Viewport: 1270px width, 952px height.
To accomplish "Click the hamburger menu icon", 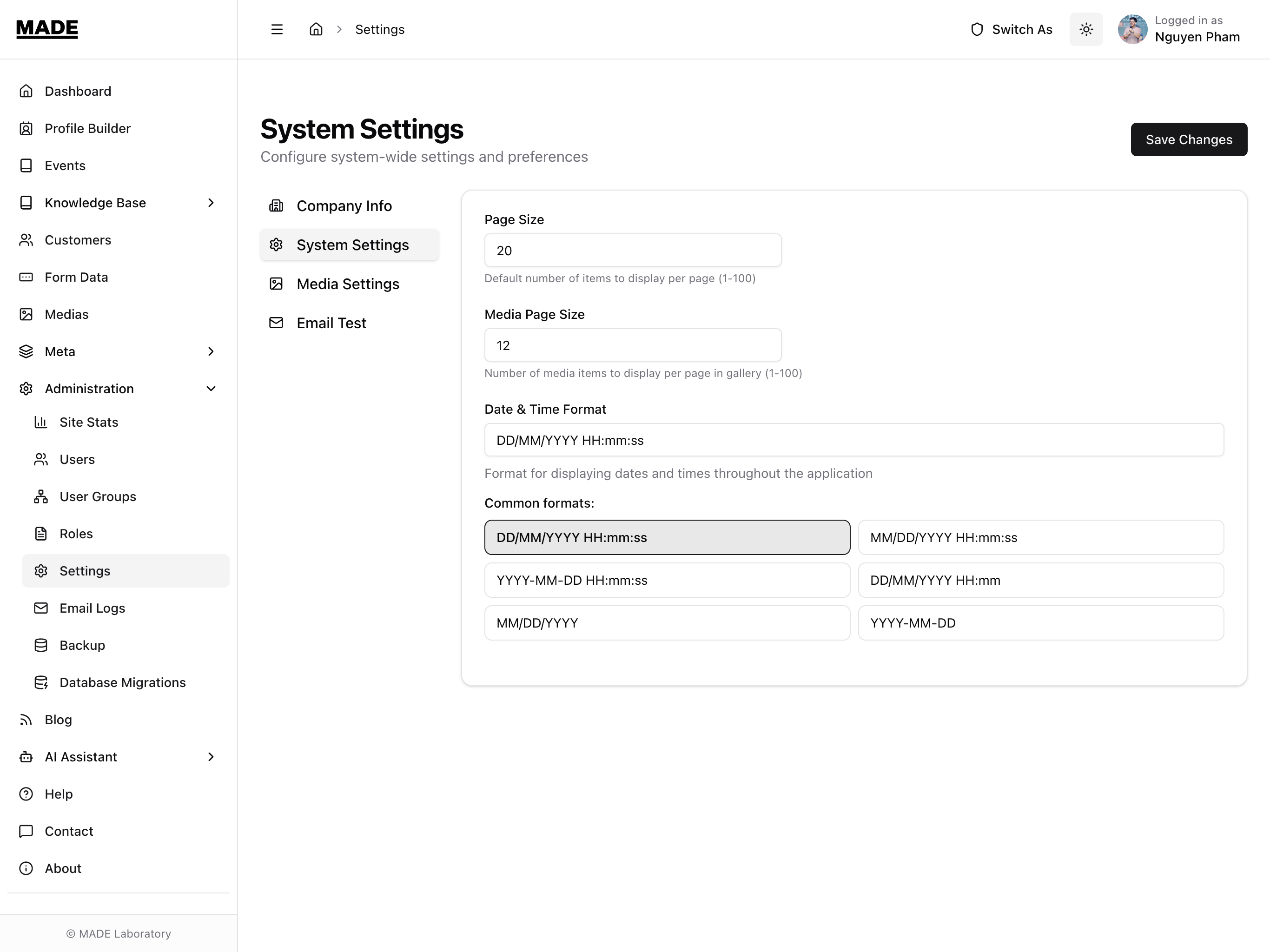I will [x=277, y=29].
